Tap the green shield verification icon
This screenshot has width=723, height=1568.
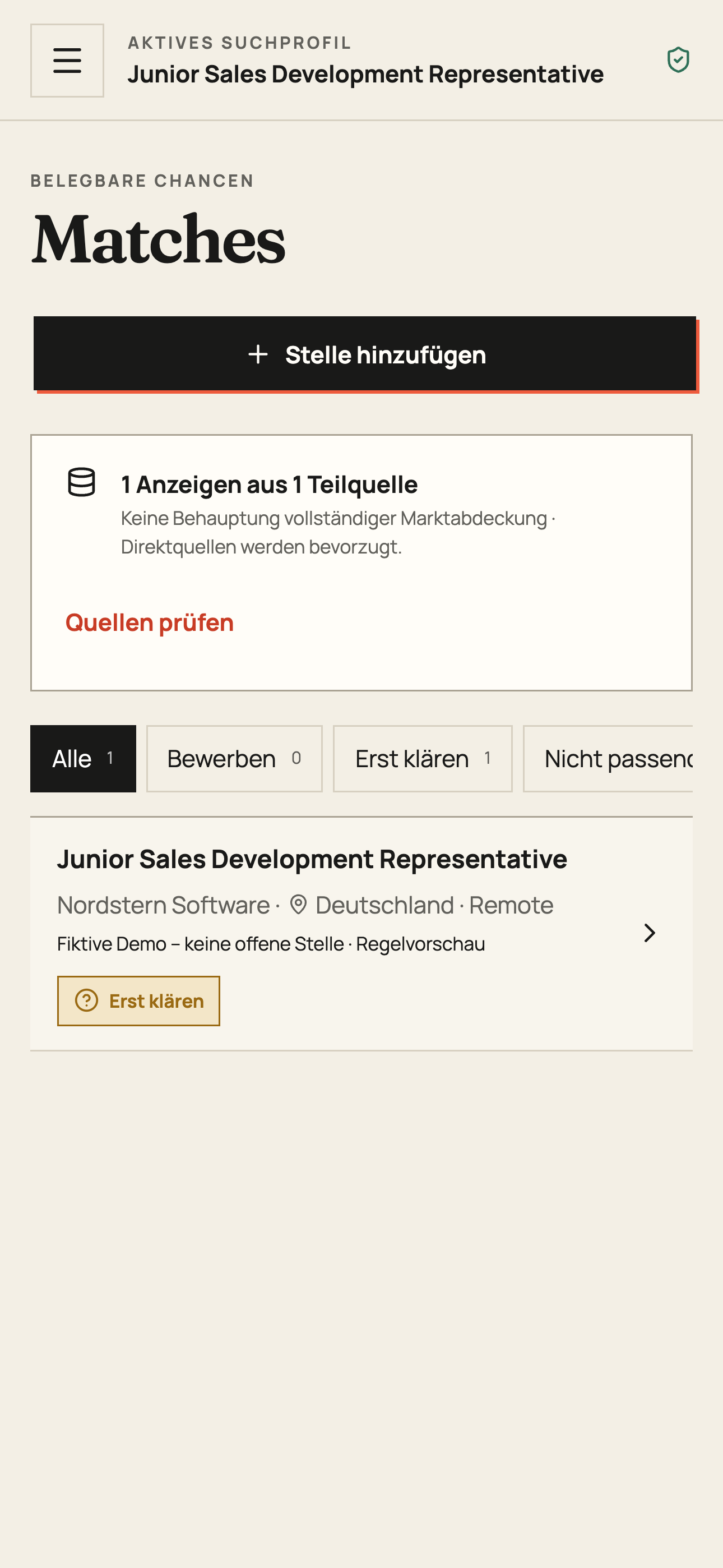coord(678,60)
